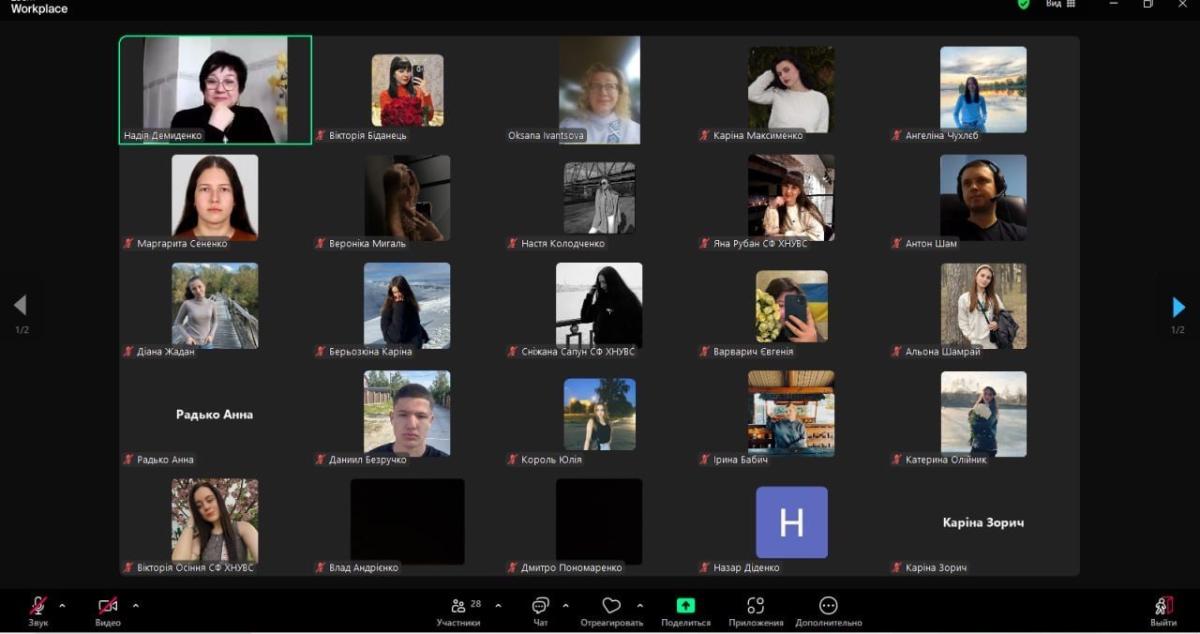Open the Участники participants panel

[x=458, y=606]
